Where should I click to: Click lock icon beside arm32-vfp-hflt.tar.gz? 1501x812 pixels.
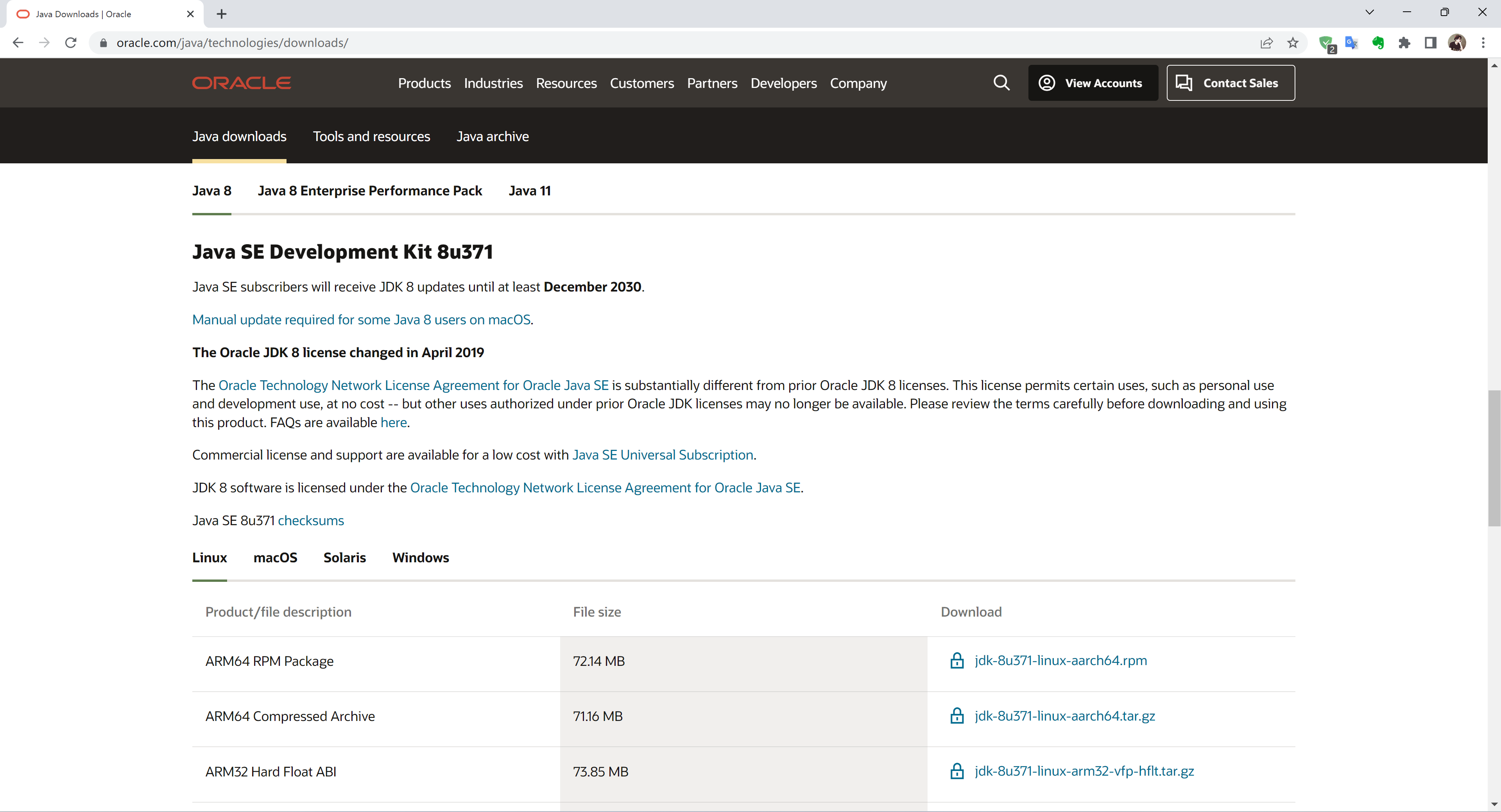pyautogui.click(x=957, y=771)
